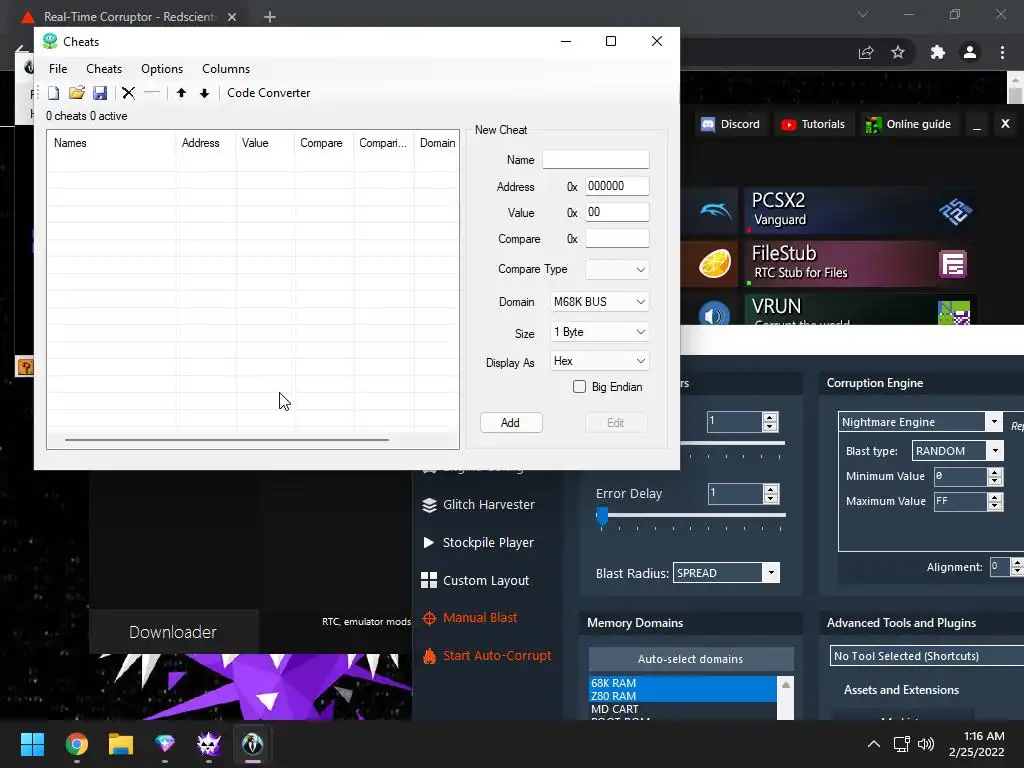Click the New cheat list icon

click(54, 93)
